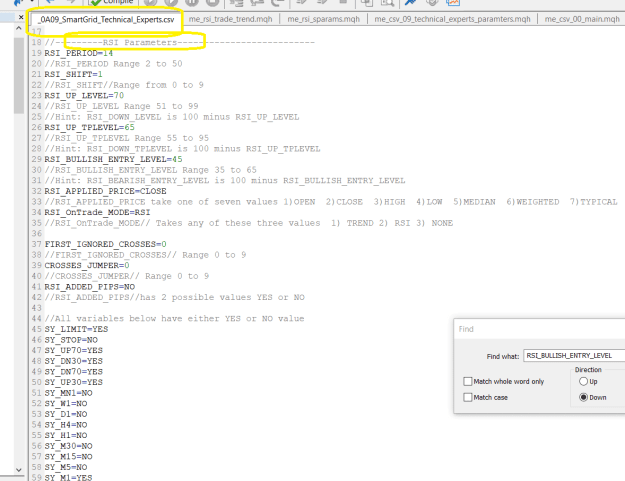The image size is (625, 481).
Task: Click the RSI_APPLIED_PRICE=CLOSE line
Action: tap(105, 191)
